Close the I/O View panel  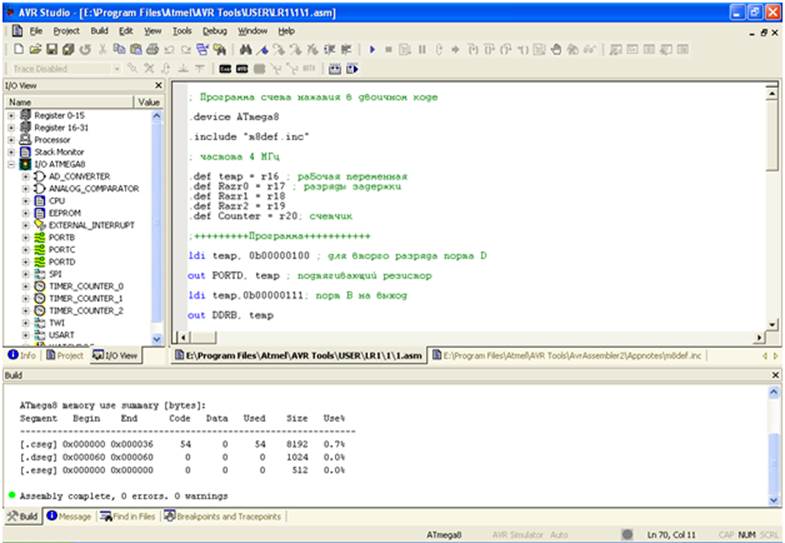pos(158,86)
